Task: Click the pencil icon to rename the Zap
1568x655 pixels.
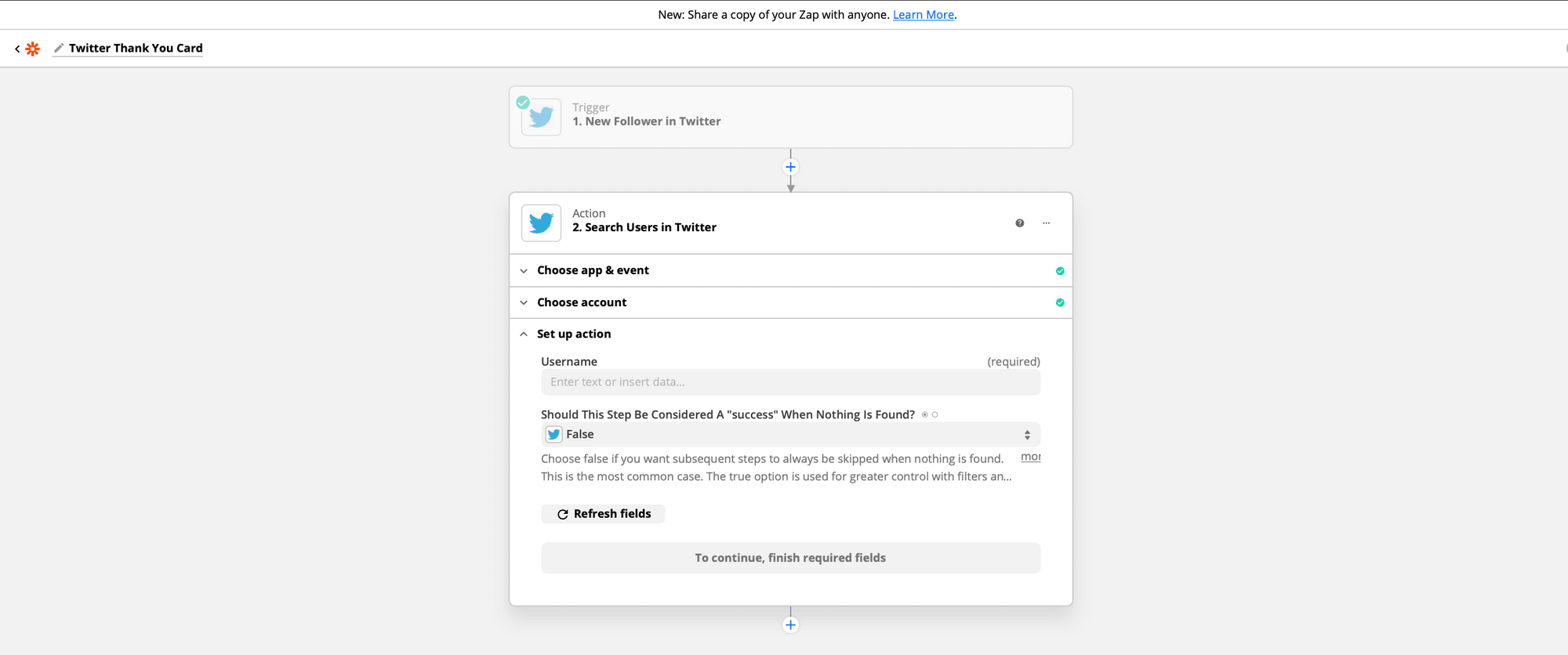Action: (x=59, y=48)
